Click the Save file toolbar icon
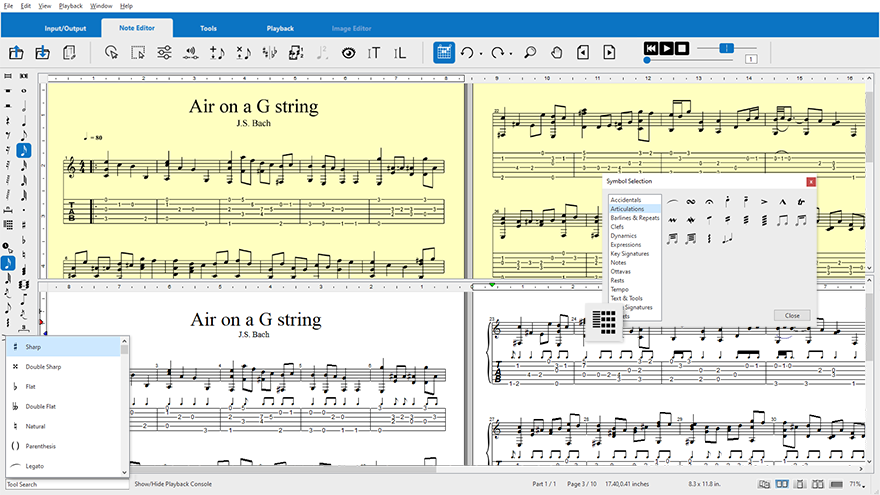This screenshot has width=880, height=495. (43, 53)
